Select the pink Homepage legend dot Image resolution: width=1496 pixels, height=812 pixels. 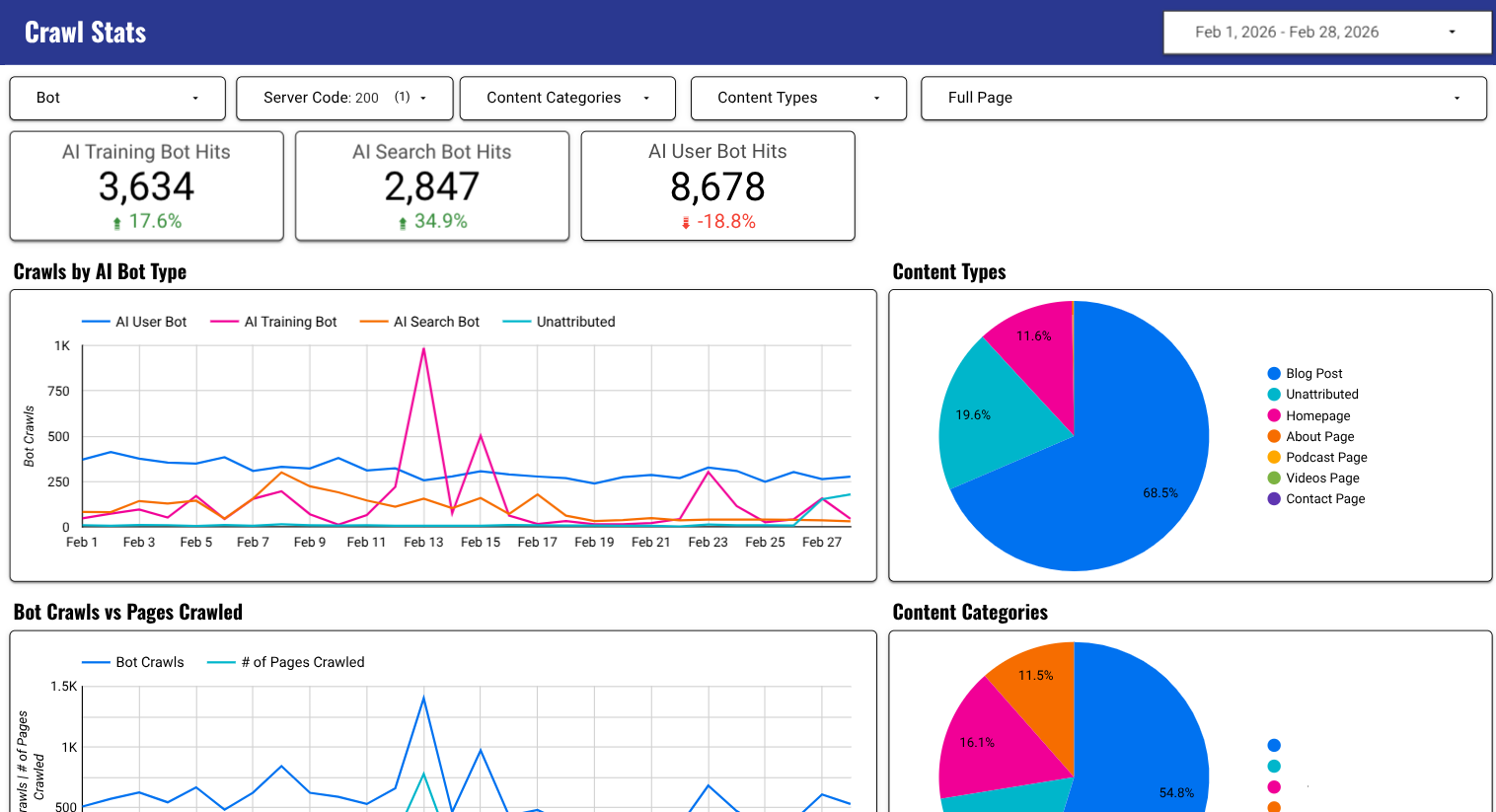point(1273,414)
